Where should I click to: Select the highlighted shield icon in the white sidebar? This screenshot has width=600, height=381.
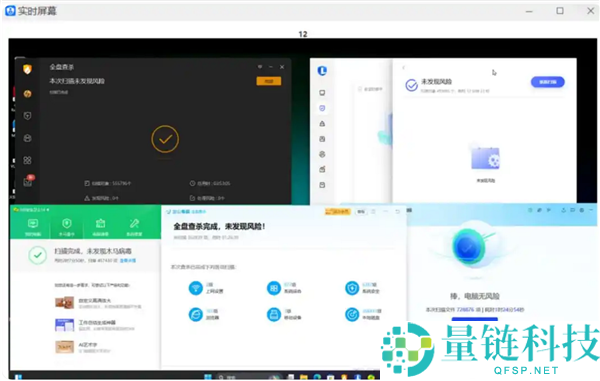[322, 108]
